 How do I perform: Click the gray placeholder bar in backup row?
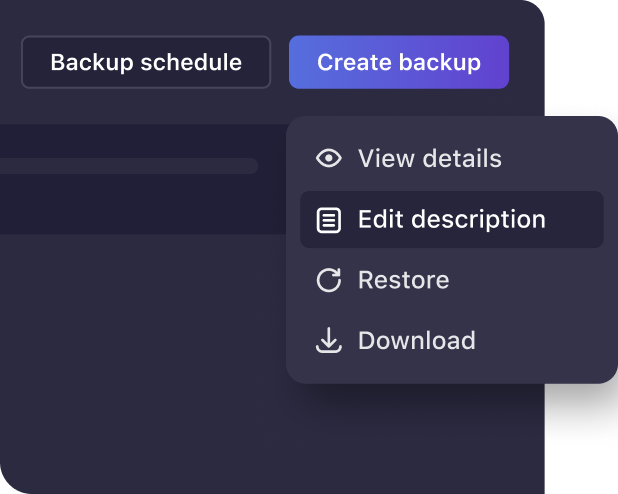point(128,166)
